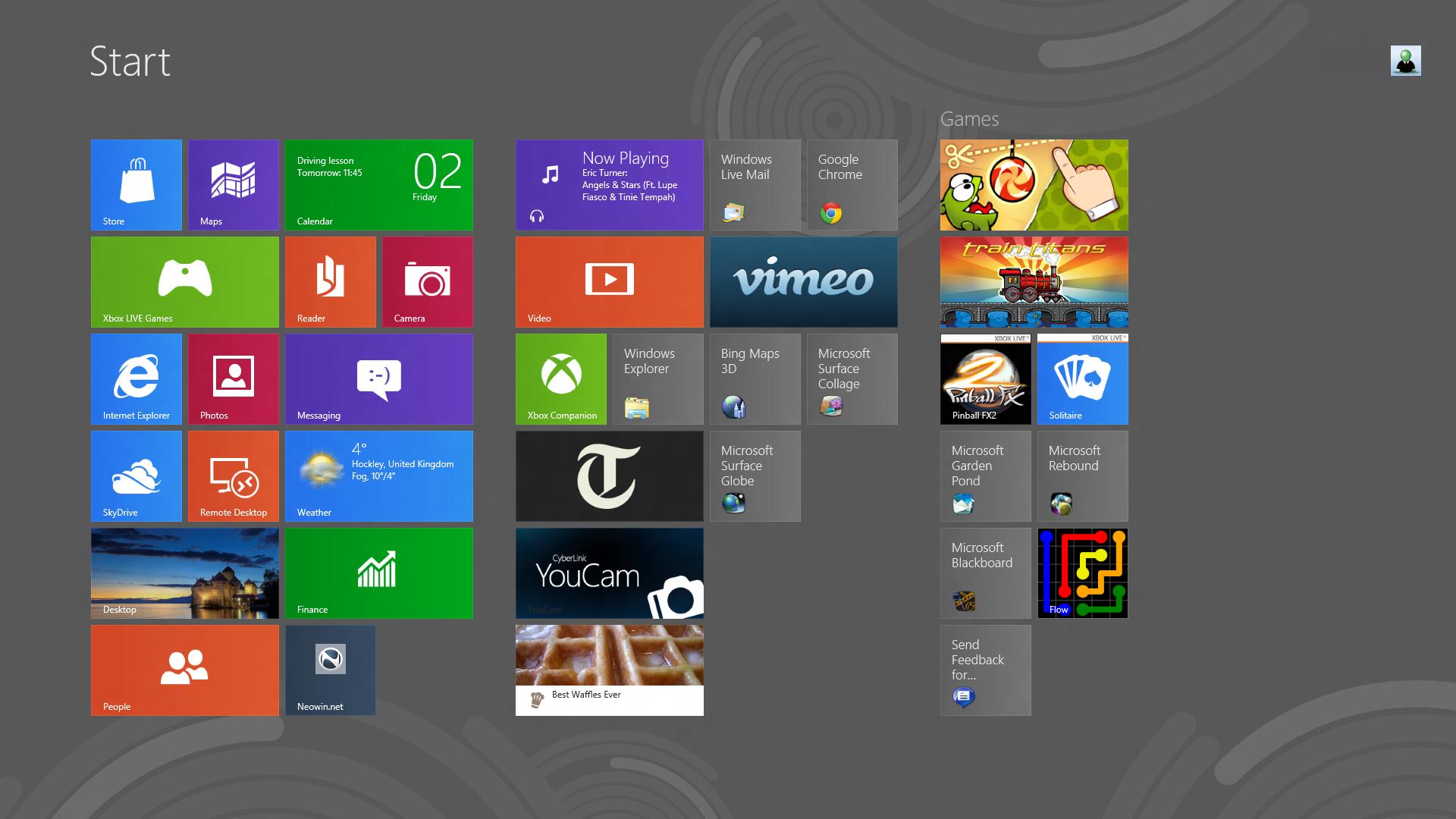Viewport: 1456px width, 819px height.
Task: Start Xbox LIVE Games
Action: pyautogui.click(x=184, y=281)
